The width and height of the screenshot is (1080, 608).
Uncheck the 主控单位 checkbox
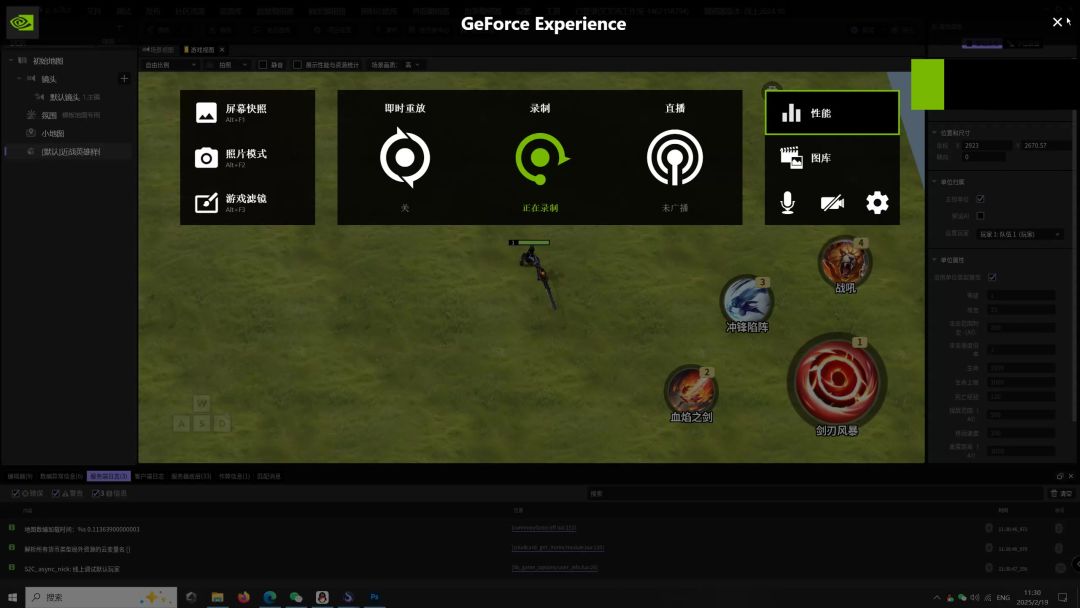tap(980, 199)
